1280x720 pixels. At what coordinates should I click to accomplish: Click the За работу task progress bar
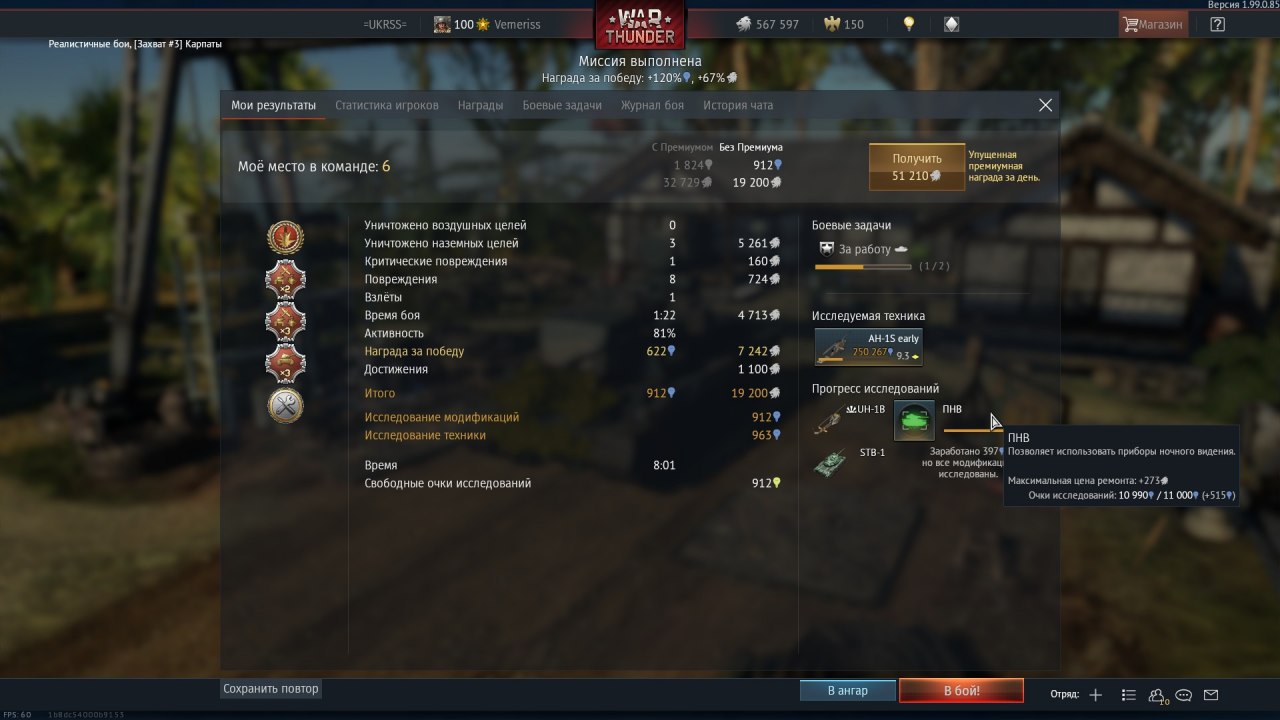863,267
